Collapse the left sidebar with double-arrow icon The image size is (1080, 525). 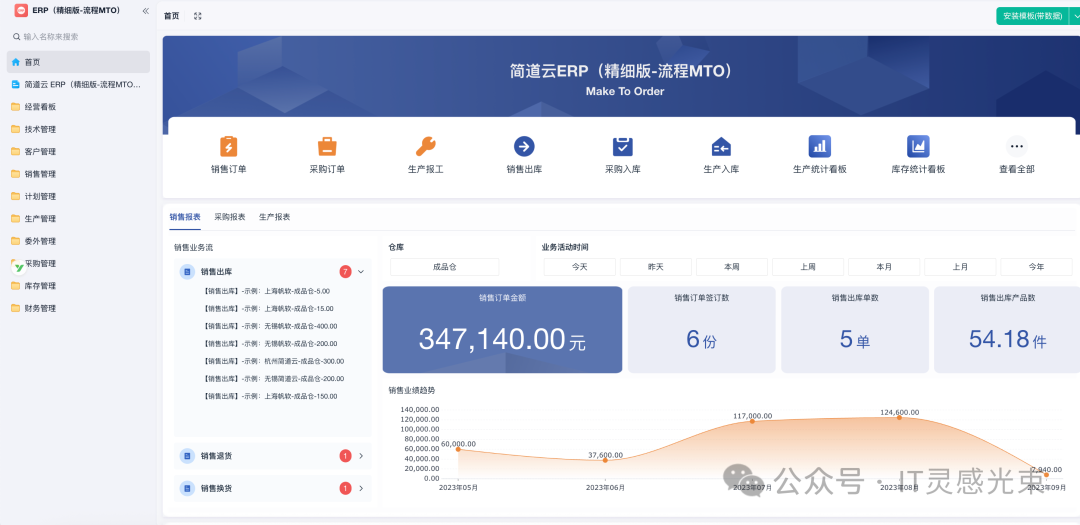[x=145, y=10]
